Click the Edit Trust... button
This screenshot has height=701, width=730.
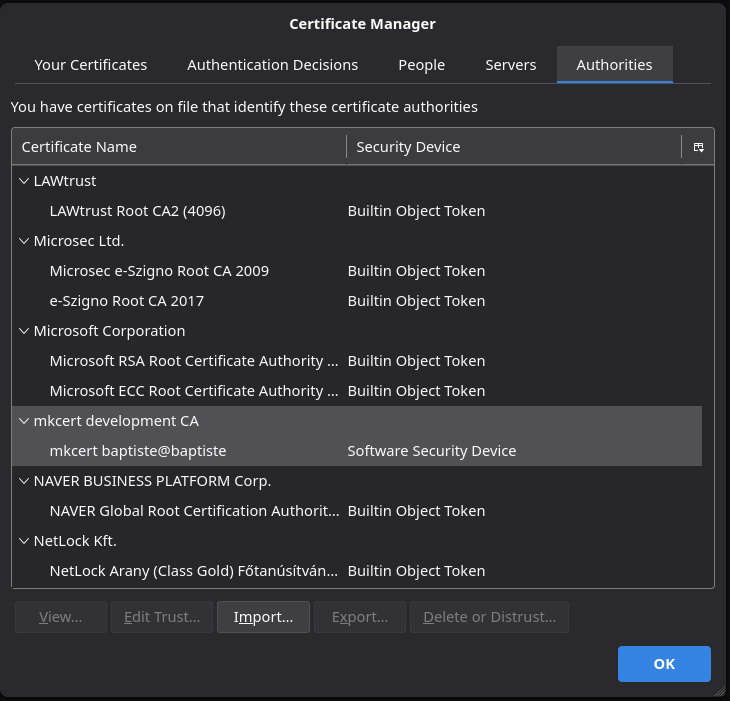click(x=162, y=617)
